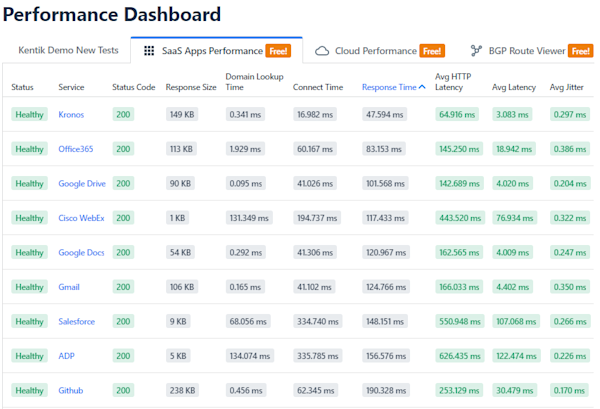Toggle Response Time sort arrow

(x=422, y=87)
